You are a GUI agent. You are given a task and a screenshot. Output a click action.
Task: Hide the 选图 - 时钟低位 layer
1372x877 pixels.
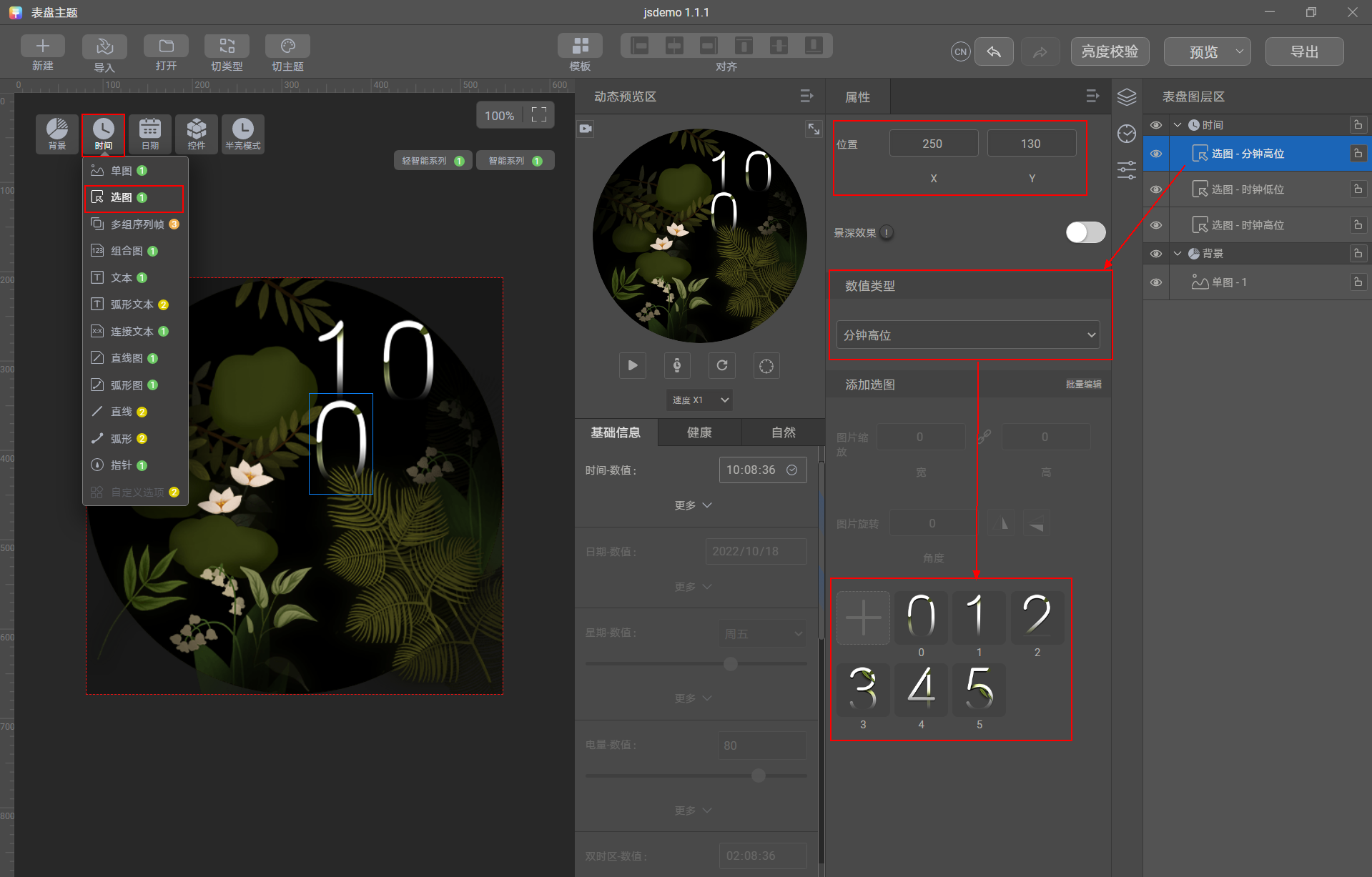tap(1156, 189)
